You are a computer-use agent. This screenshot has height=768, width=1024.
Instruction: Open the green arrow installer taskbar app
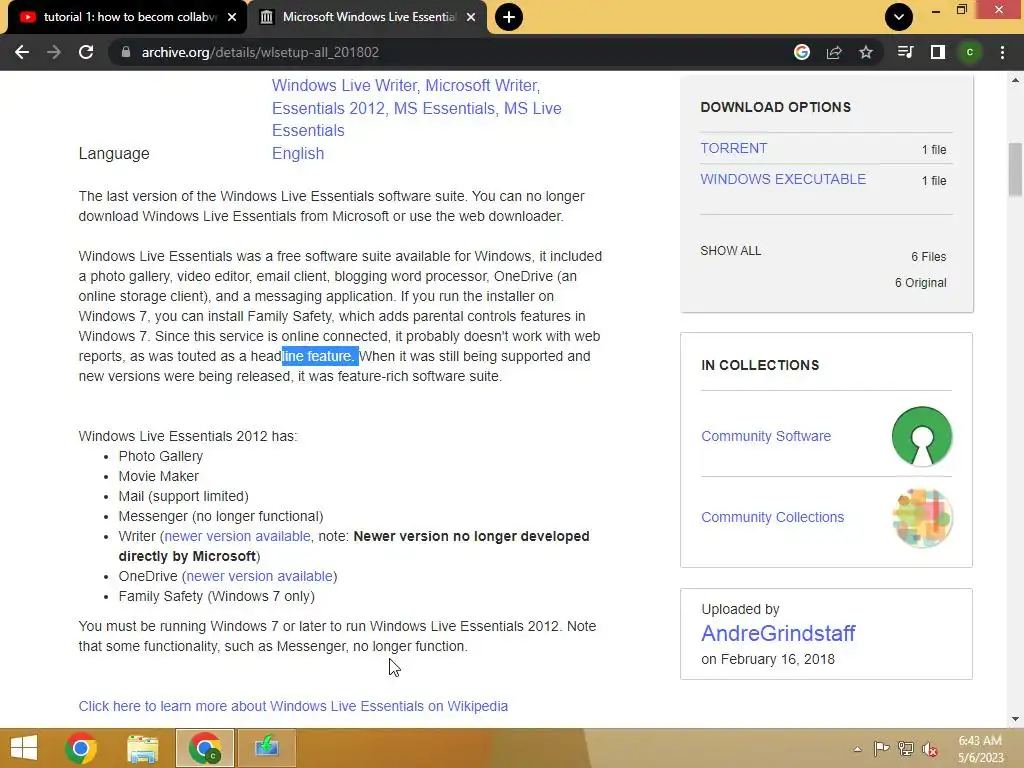(266, 747)
